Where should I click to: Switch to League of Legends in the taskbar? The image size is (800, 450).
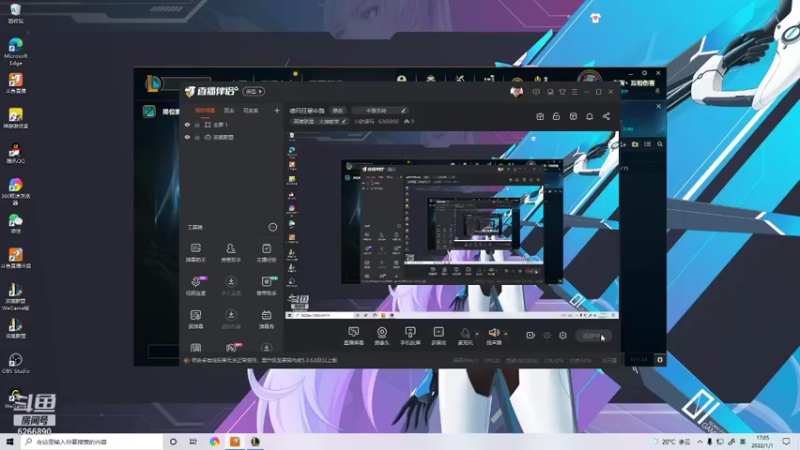coord(255,441)
